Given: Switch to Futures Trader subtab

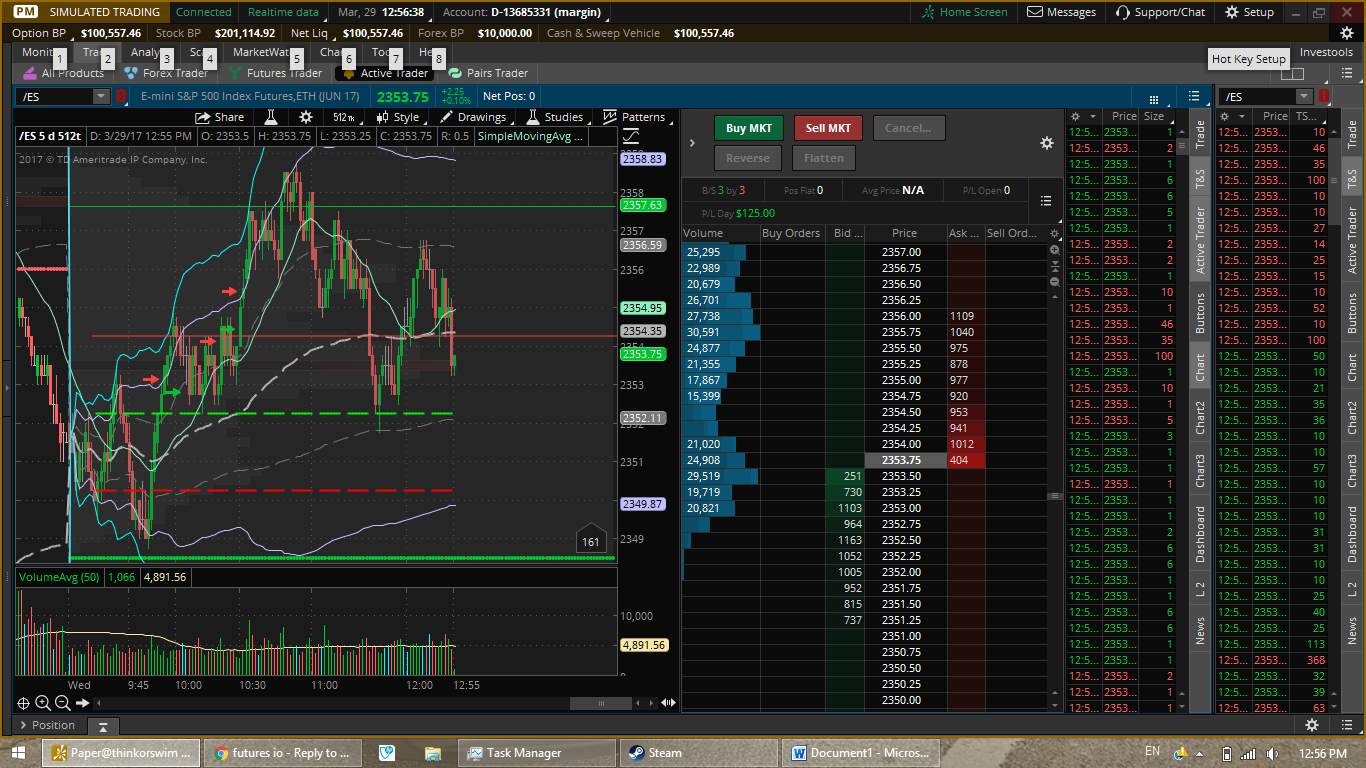Looking at the screenshot, I should pos(276,73).
